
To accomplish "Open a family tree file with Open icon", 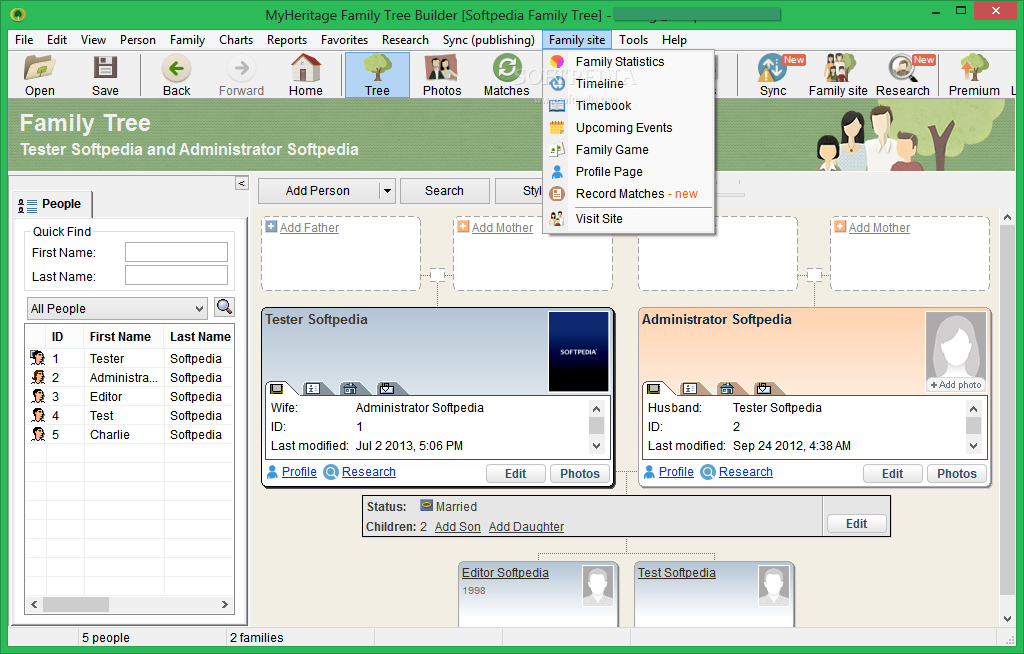I will (x=40, y=76).
